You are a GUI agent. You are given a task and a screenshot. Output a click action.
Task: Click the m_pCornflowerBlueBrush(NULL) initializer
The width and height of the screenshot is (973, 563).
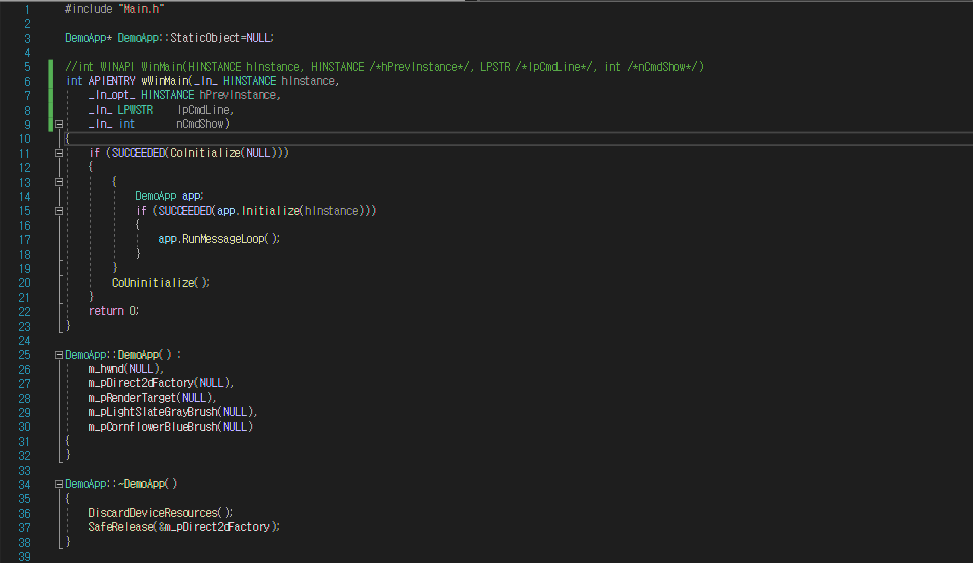171,426
